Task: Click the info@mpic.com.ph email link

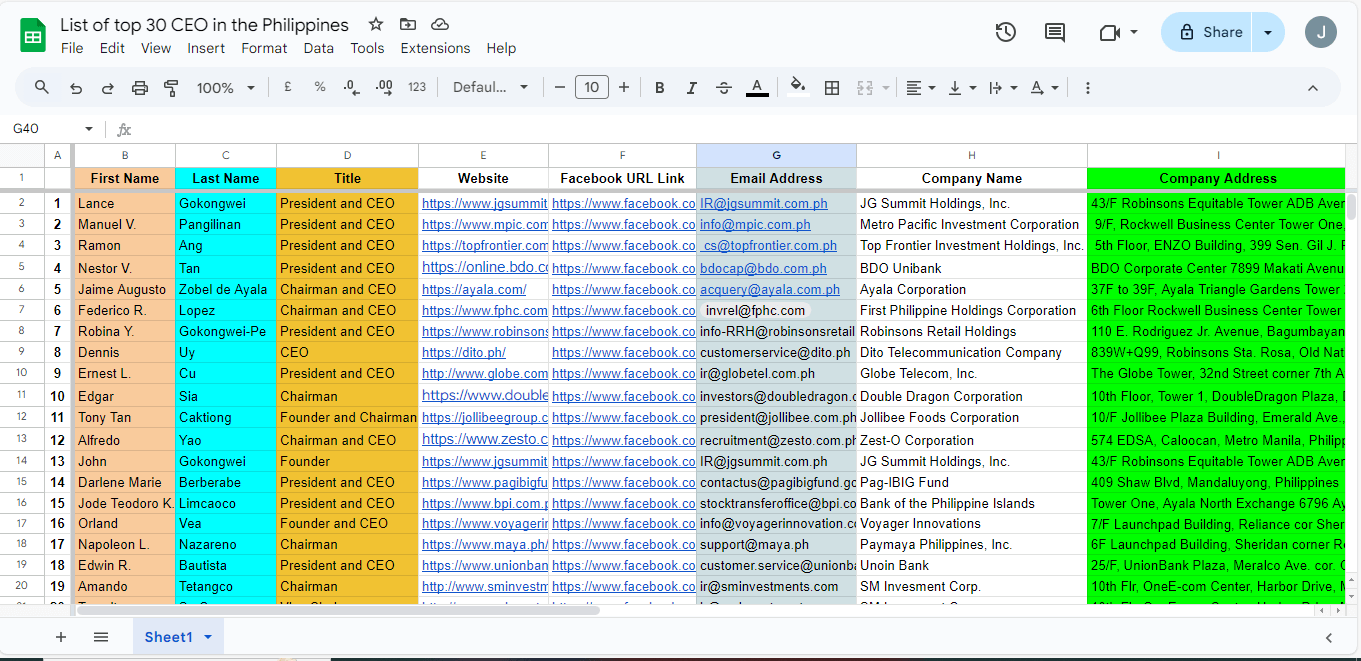Action: pyautogui.click(x=755, y=224)
